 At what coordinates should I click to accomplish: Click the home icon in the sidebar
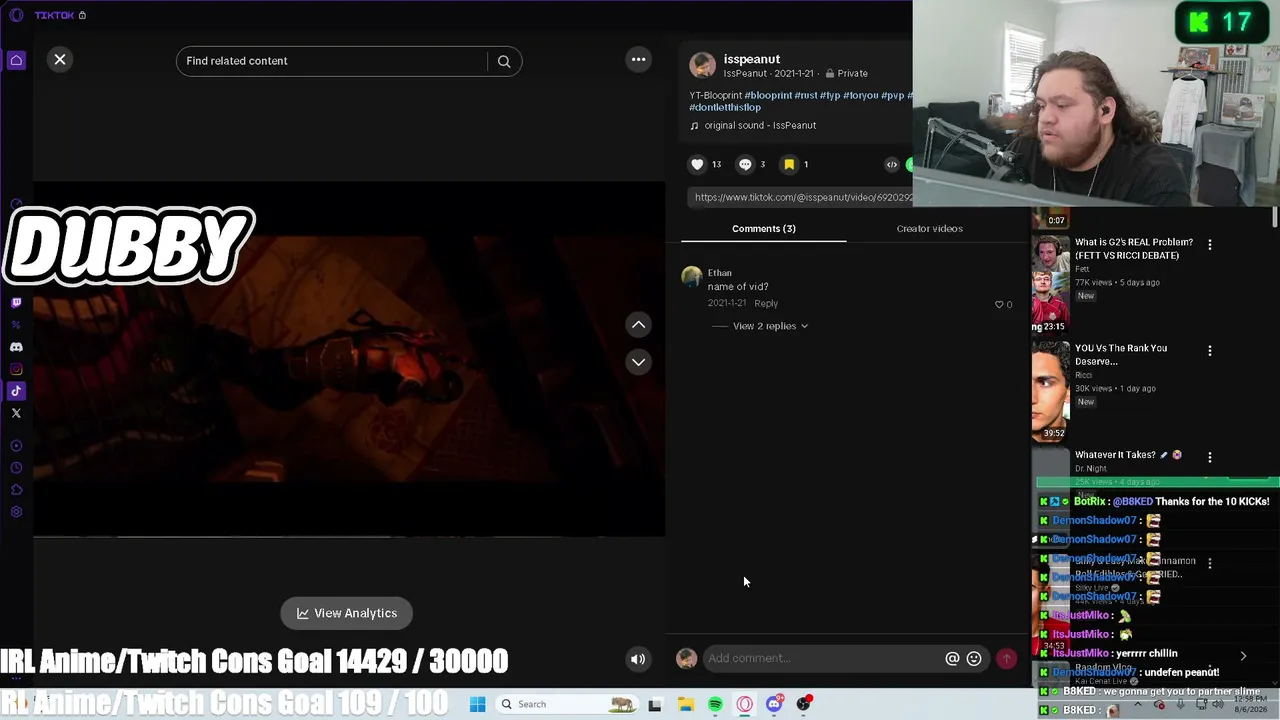[x=16, y=61]
